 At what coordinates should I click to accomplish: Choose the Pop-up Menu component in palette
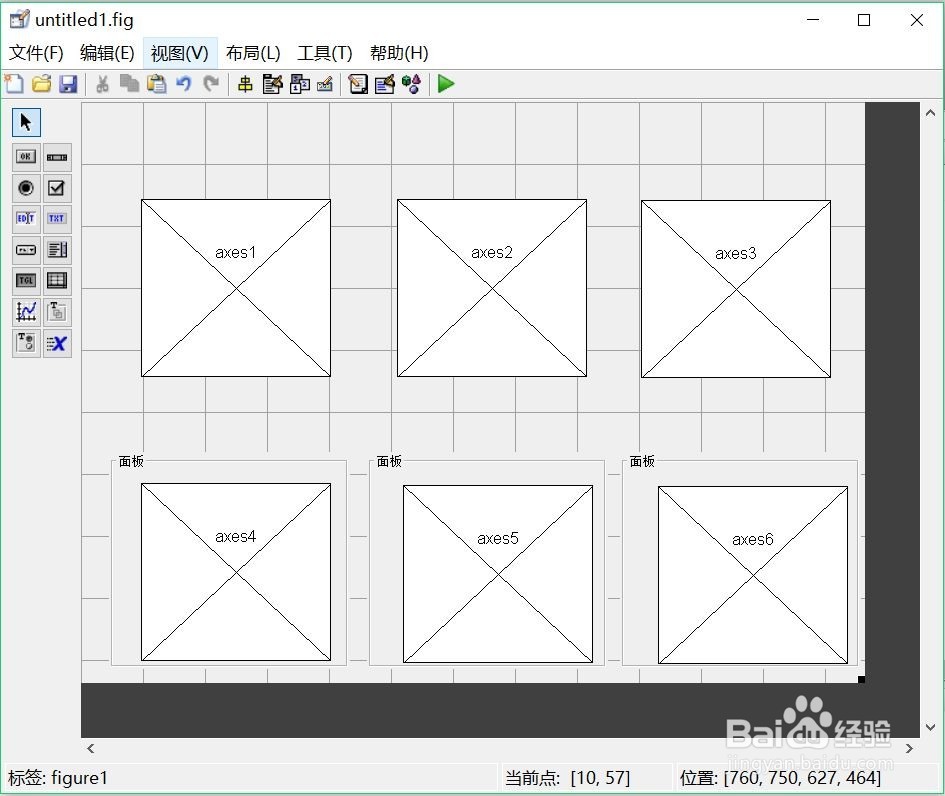[26, 250]
